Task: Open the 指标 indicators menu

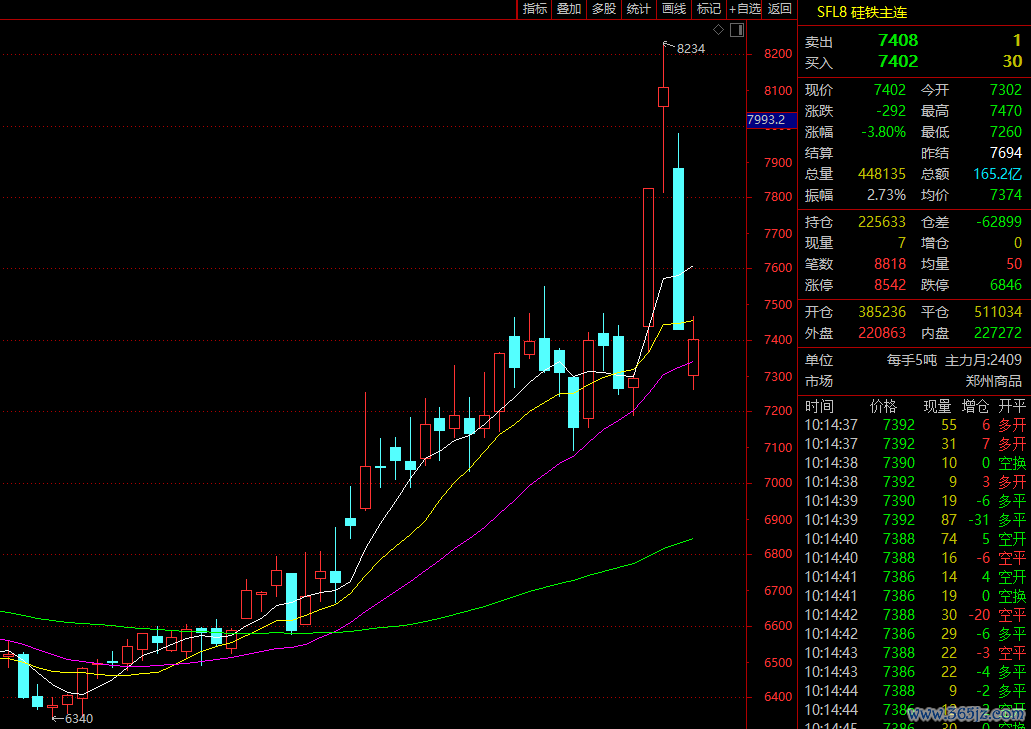Action: click(x=535, y=9)
